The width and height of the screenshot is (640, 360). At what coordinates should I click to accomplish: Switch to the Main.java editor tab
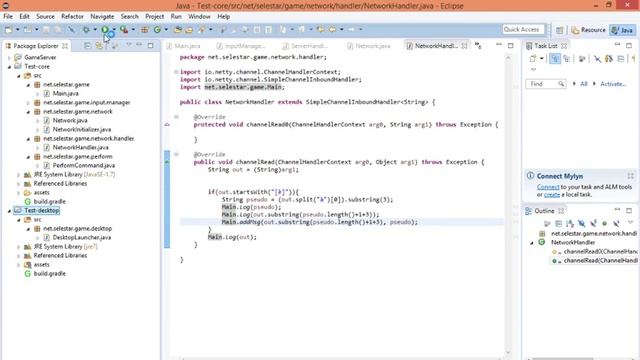click(183, 46)
